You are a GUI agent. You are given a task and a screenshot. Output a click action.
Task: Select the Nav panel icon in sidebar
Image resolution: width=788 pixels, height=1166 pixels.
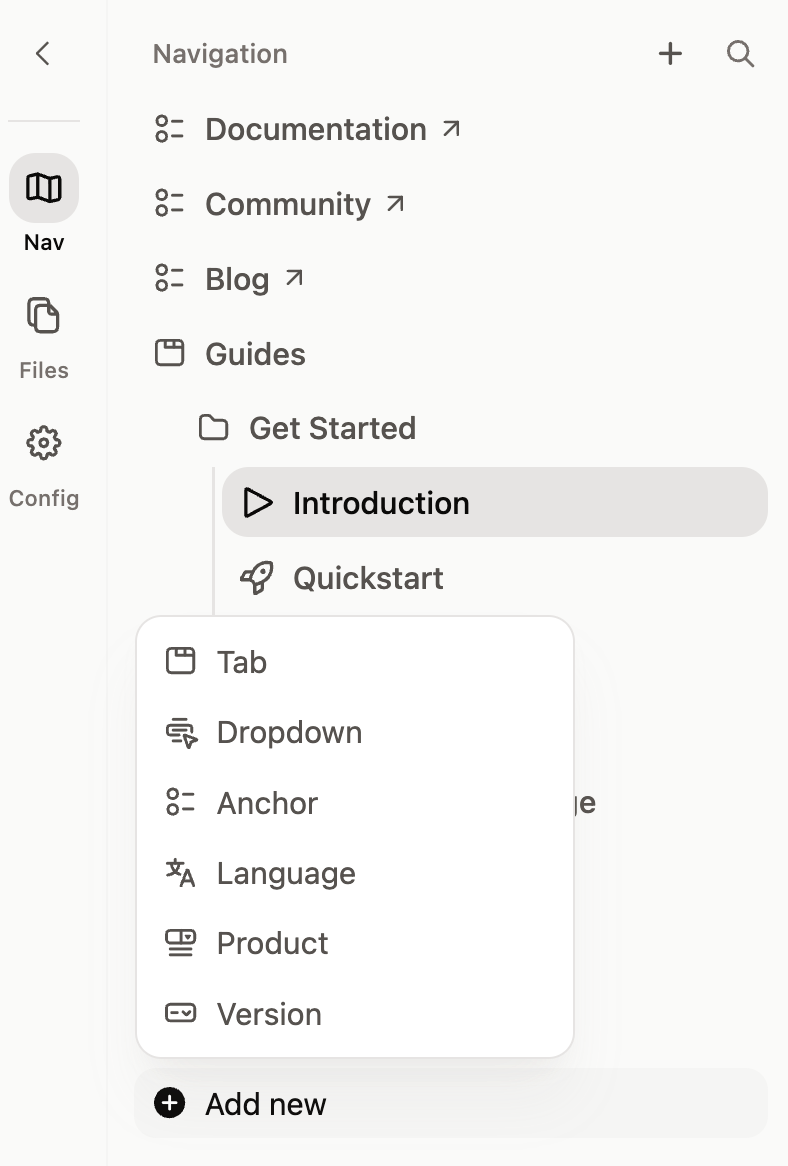coord(43,187)
